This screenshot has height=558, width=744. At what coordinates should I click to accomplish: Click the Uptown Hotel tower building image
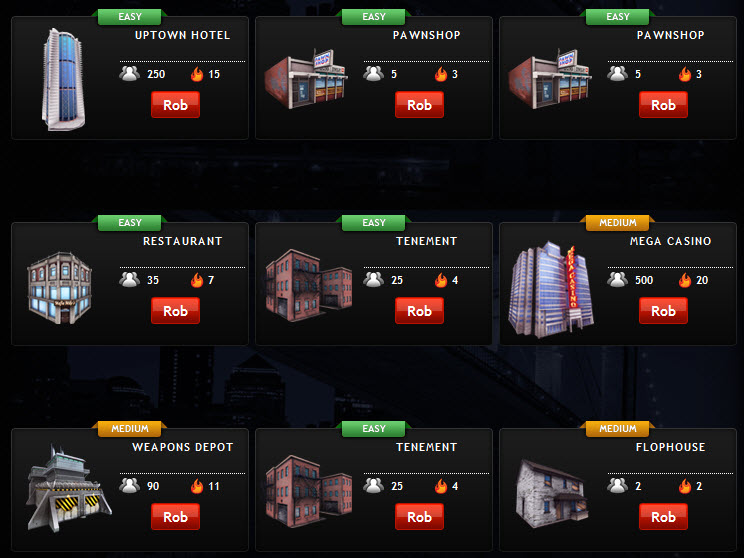pyautogui.click(x=64, y=79)
